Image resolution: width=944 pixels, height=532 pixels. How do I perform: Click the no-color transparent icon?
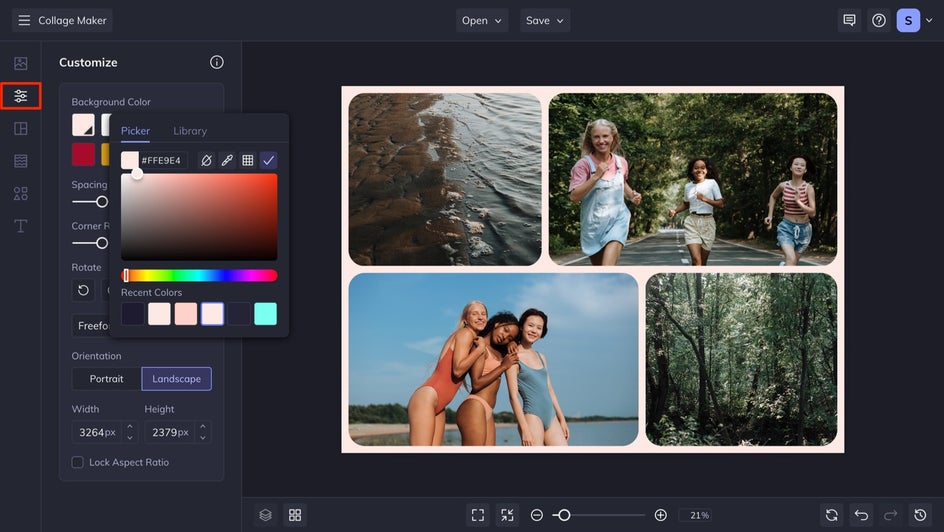click(x=206, y=160)
